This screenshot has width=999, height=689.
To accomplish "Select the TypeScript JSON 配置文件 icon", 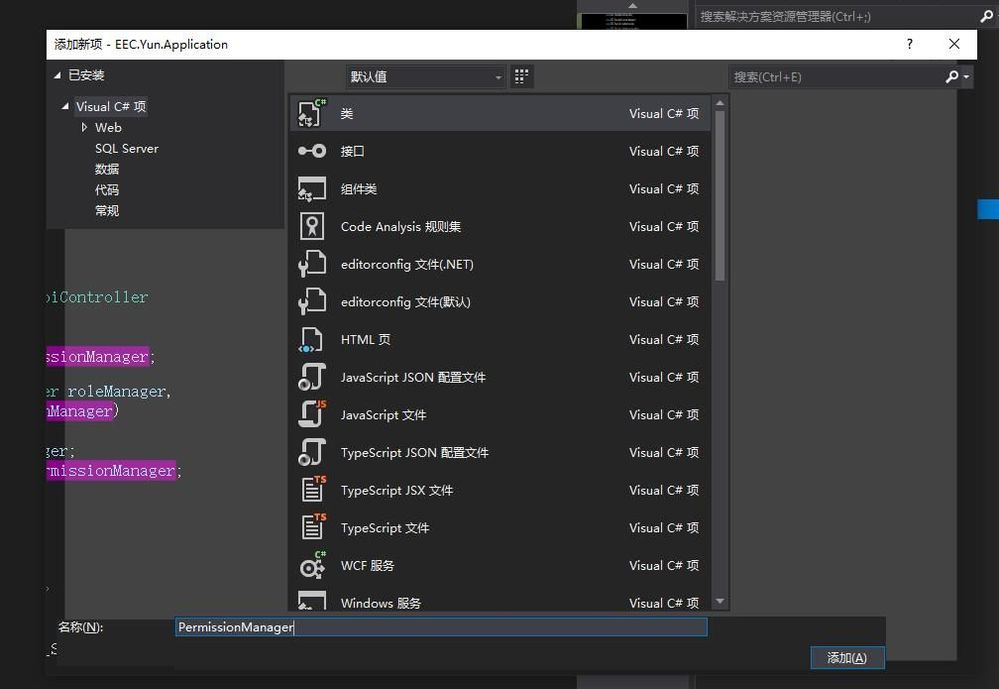I will 312,452.
